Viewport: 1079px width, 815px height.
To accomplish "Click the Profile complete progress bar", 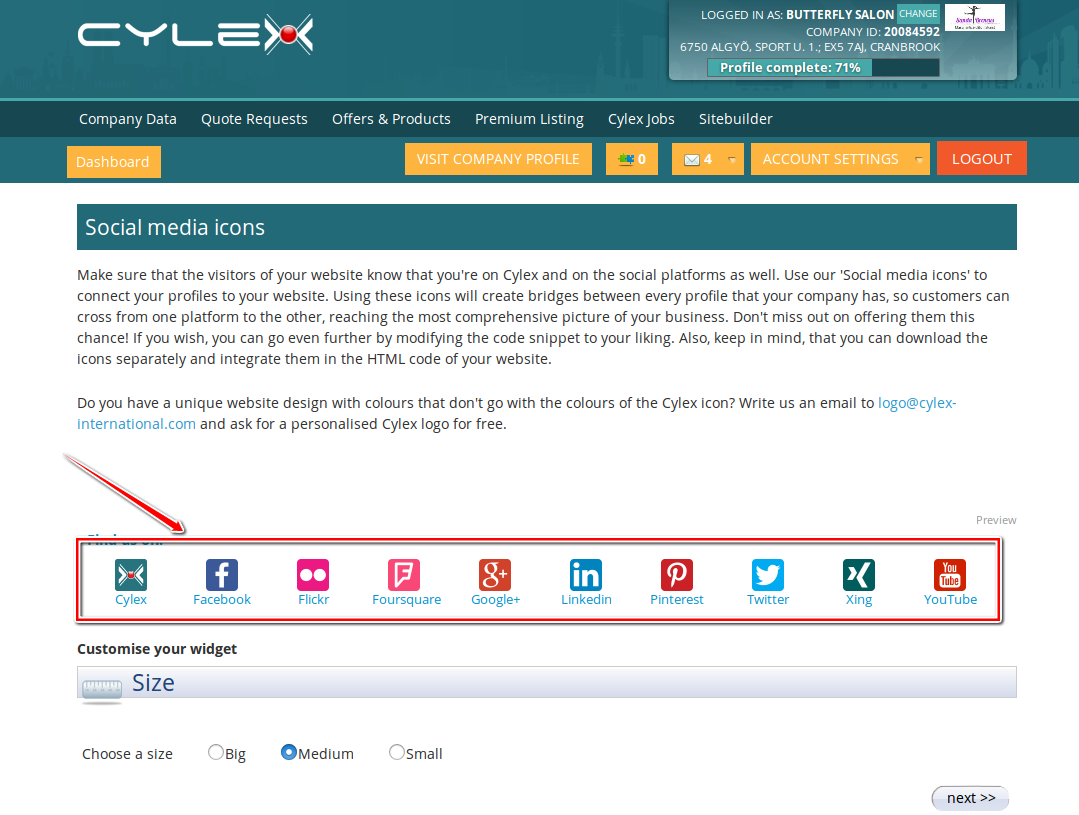I will [788, 67].
